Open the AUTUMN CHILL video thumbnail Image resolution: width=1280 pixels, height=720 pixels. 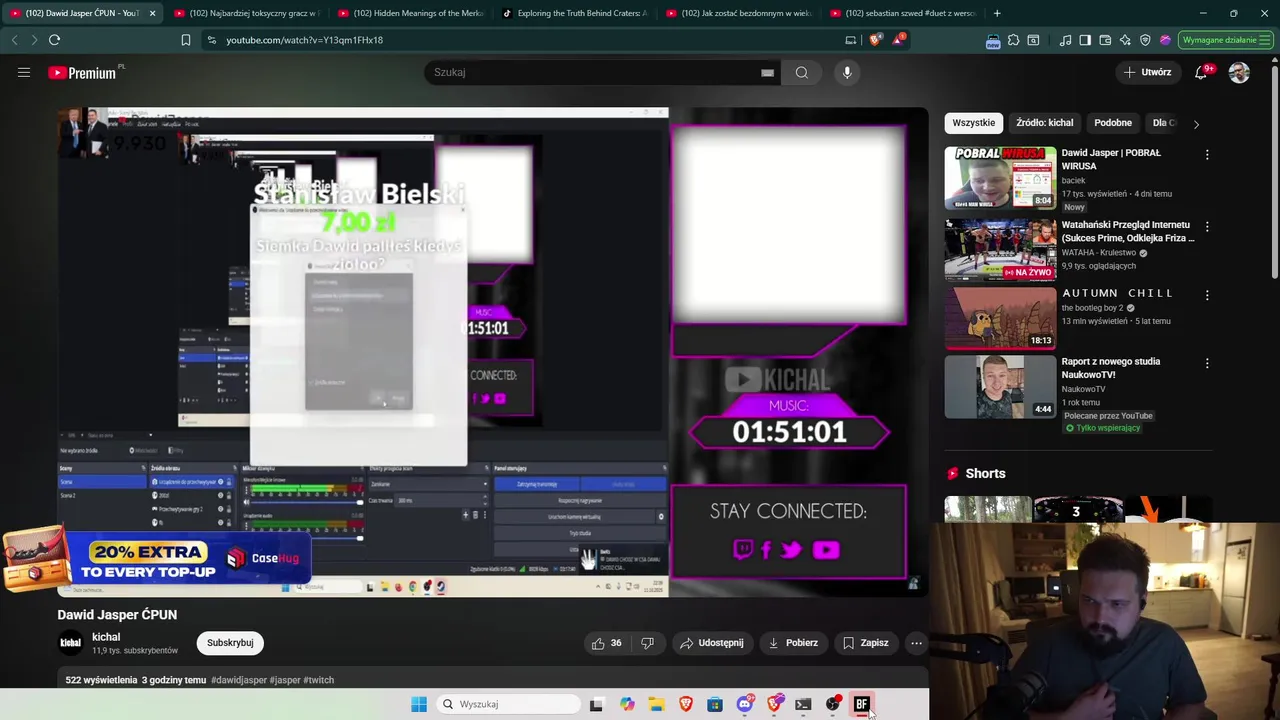tap(1000, 317)
